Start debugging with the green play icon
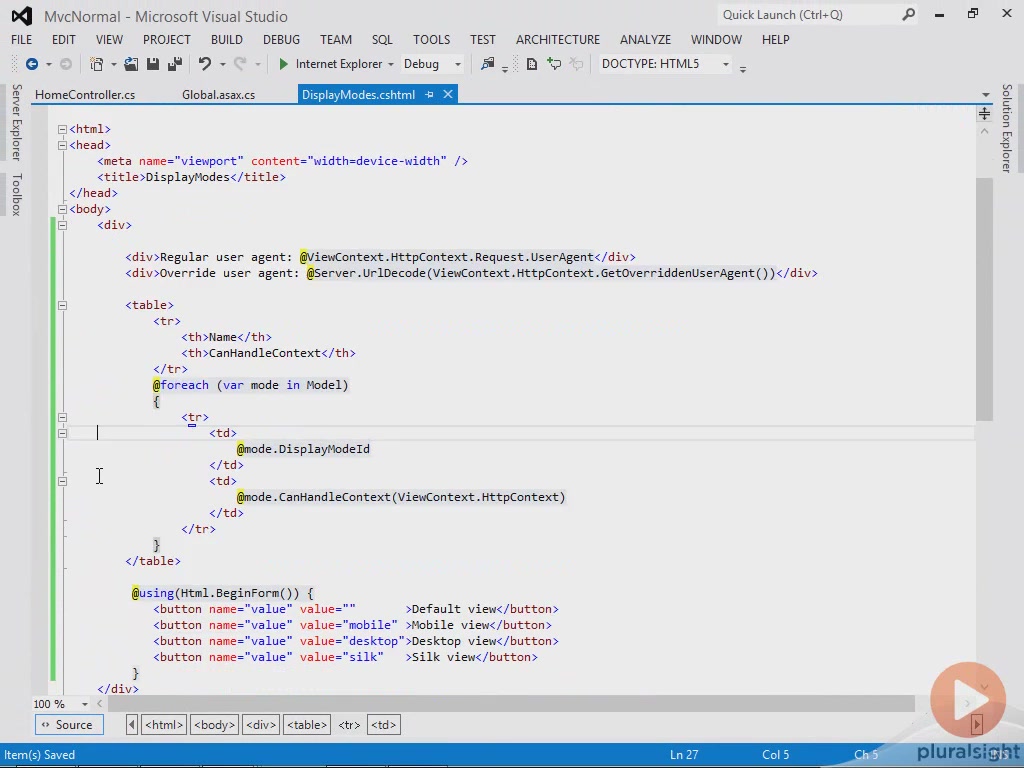This screenshot has width=1024, height=768. click(283, 64)
